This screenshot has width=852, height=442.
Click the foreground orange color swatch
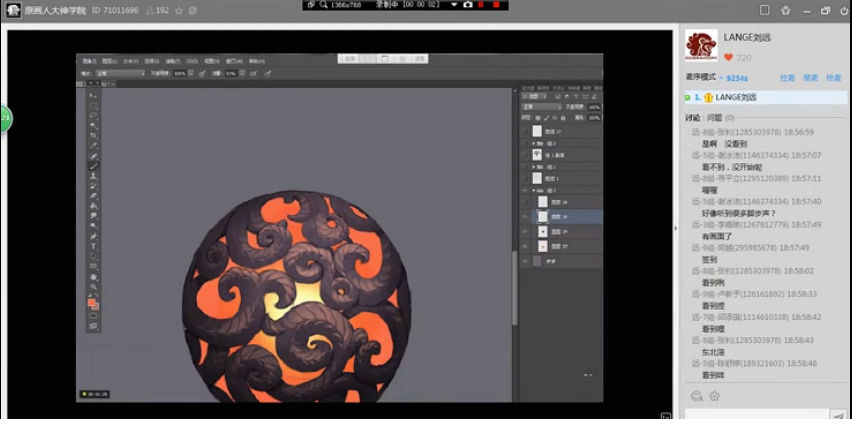point(92,301)
